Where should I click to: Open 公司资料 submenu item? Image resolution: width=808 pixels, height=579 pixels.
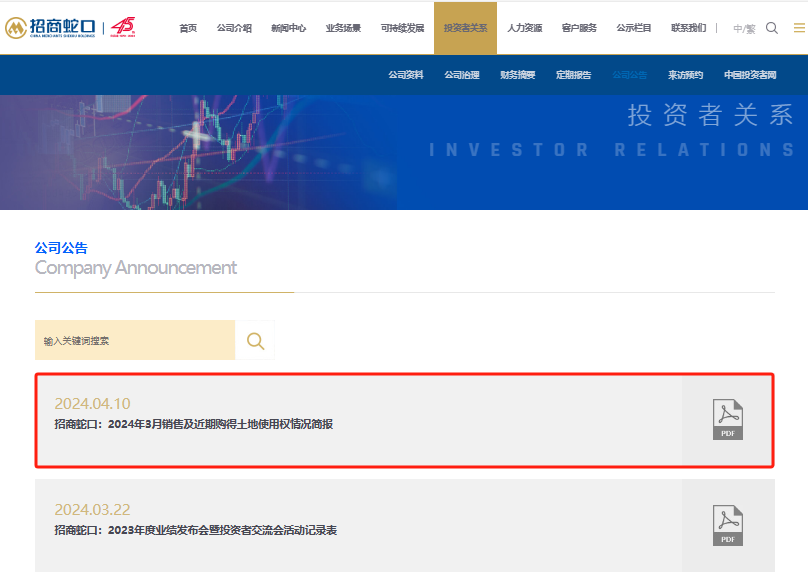pyautogui.click(x=406, y=75)
